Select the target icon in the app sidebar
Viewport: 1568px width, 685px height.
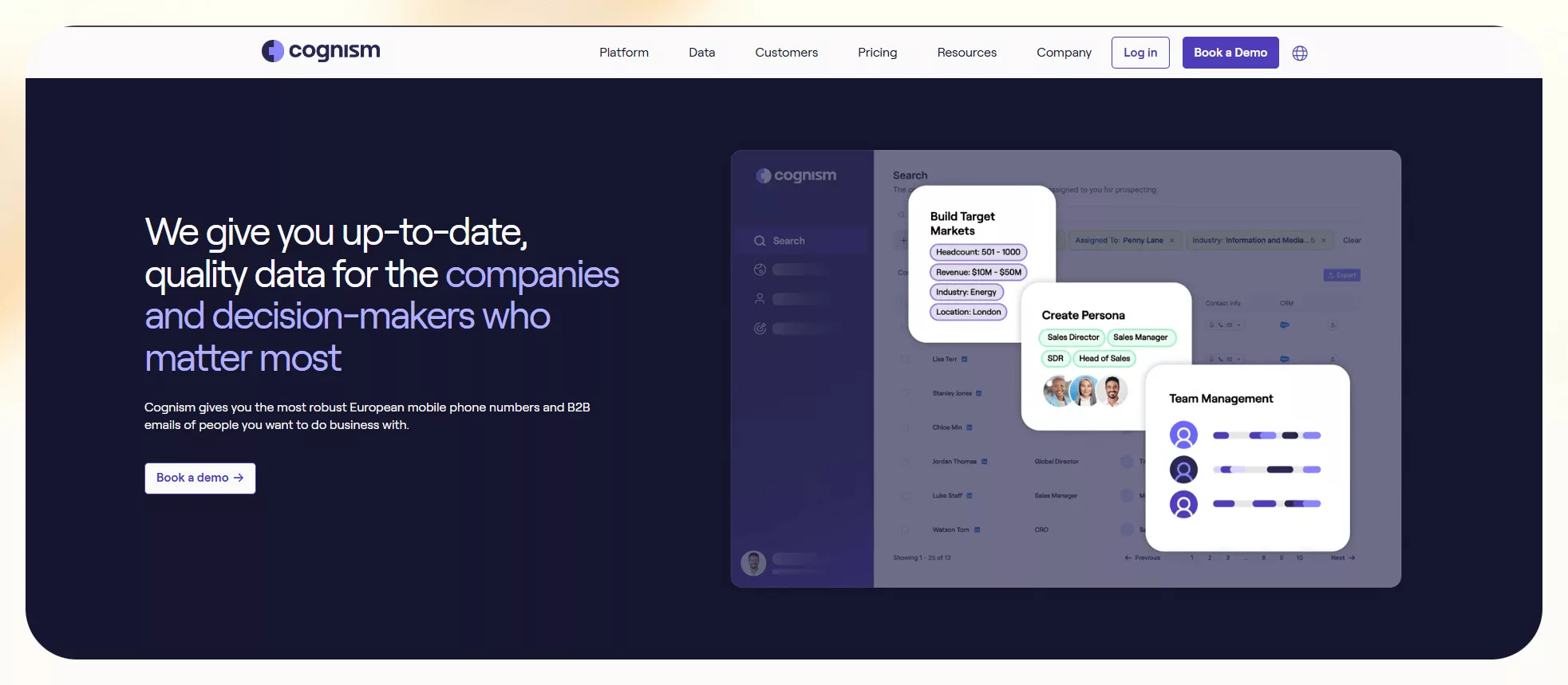(760, 329)
